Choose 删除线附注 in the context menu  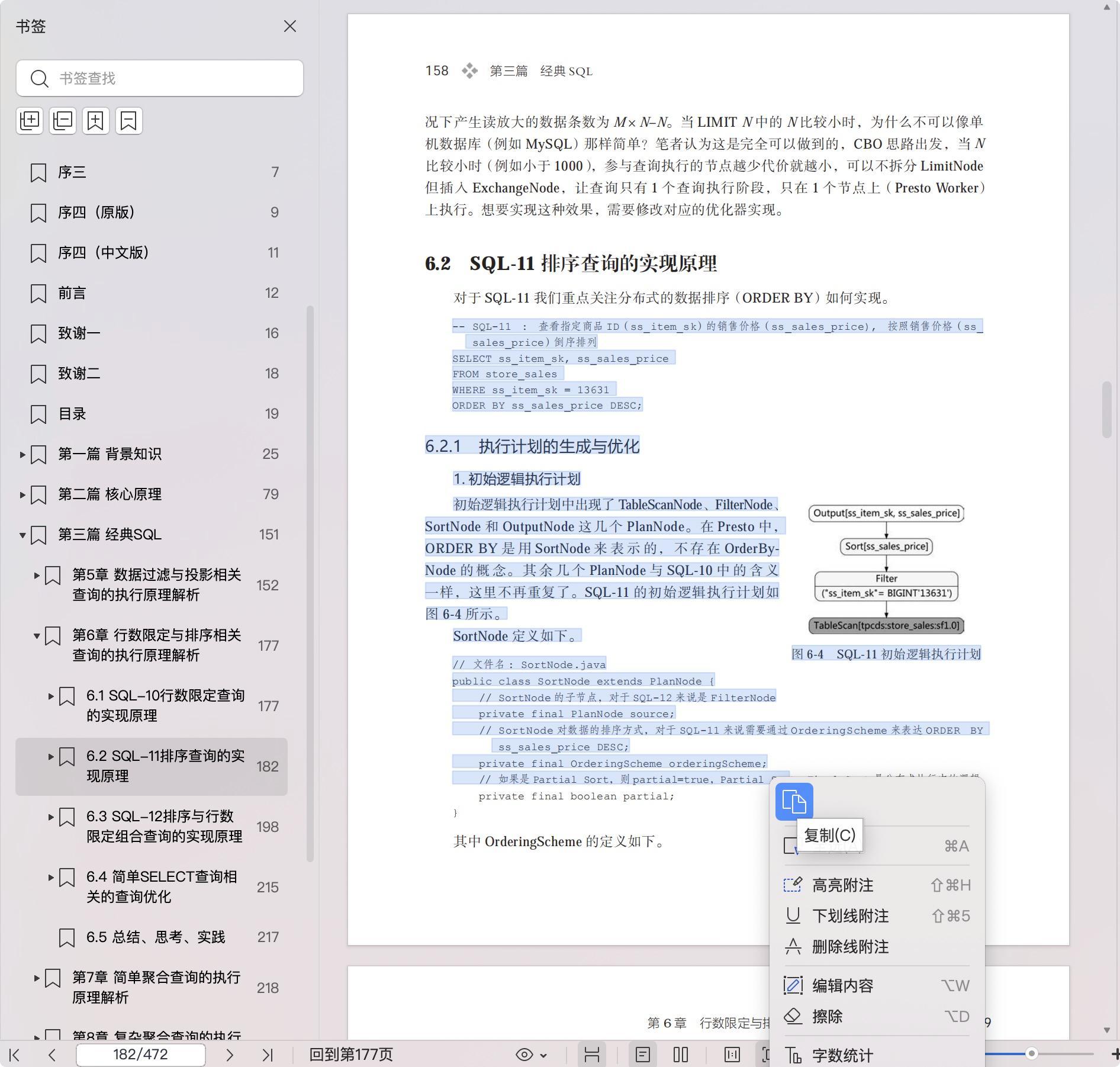click(850, 947)
